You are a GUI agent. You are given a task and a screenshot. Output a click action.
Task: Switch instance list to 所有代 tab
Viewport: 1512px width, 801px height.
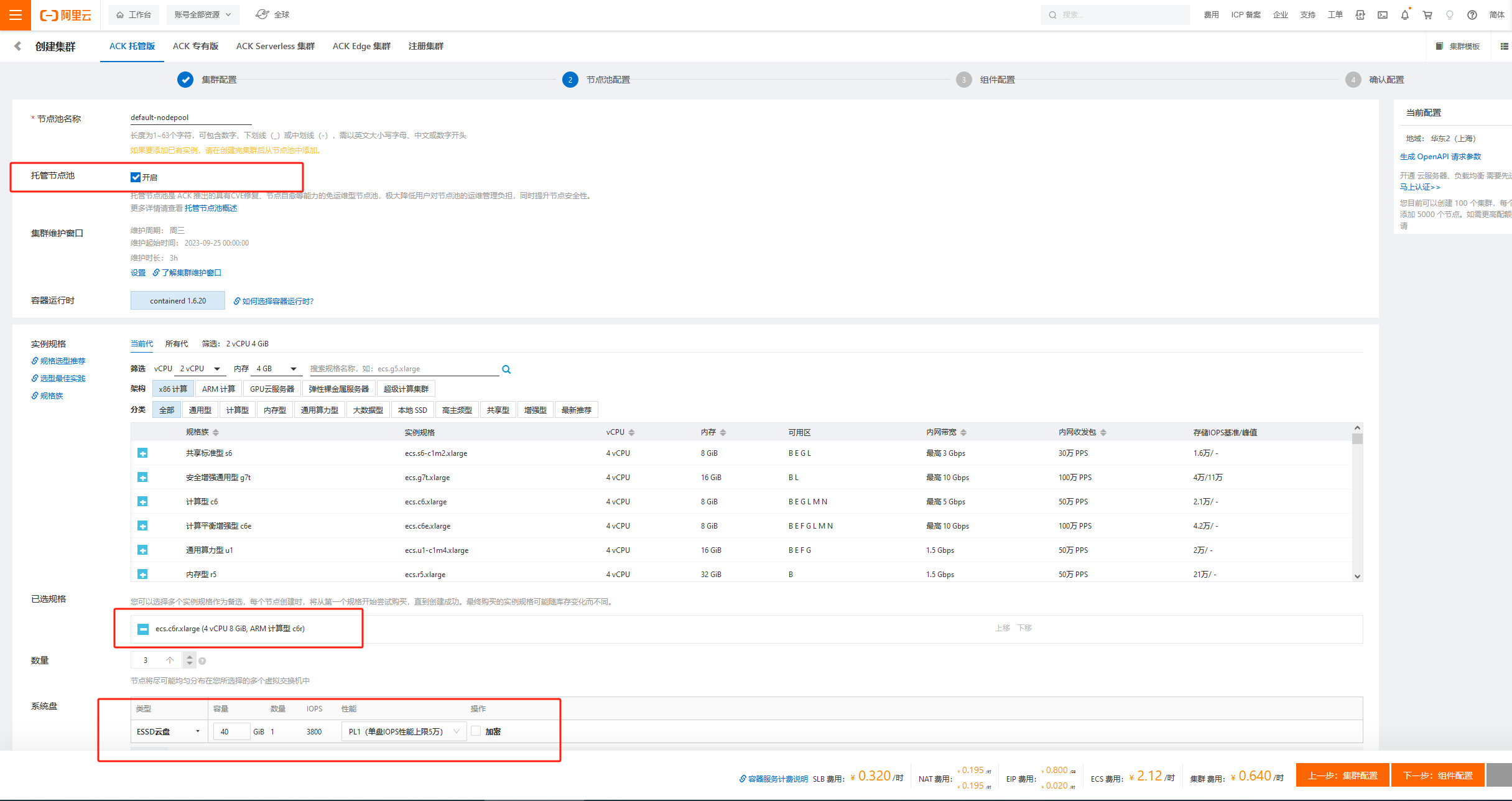pyautogui.click(x=177, y=344)
